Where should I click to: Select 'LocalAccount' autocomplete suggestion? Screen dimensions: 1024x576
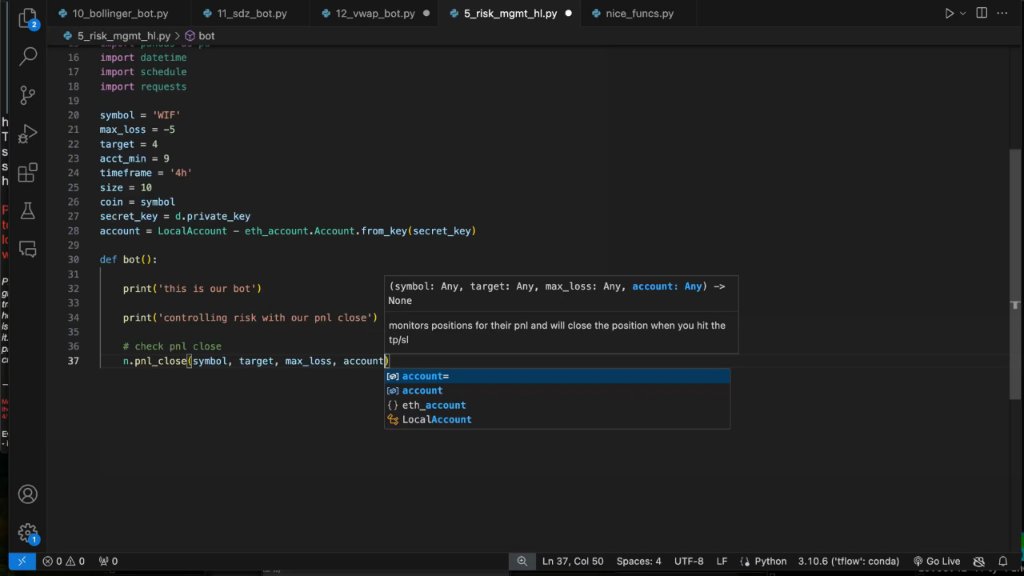557,419
